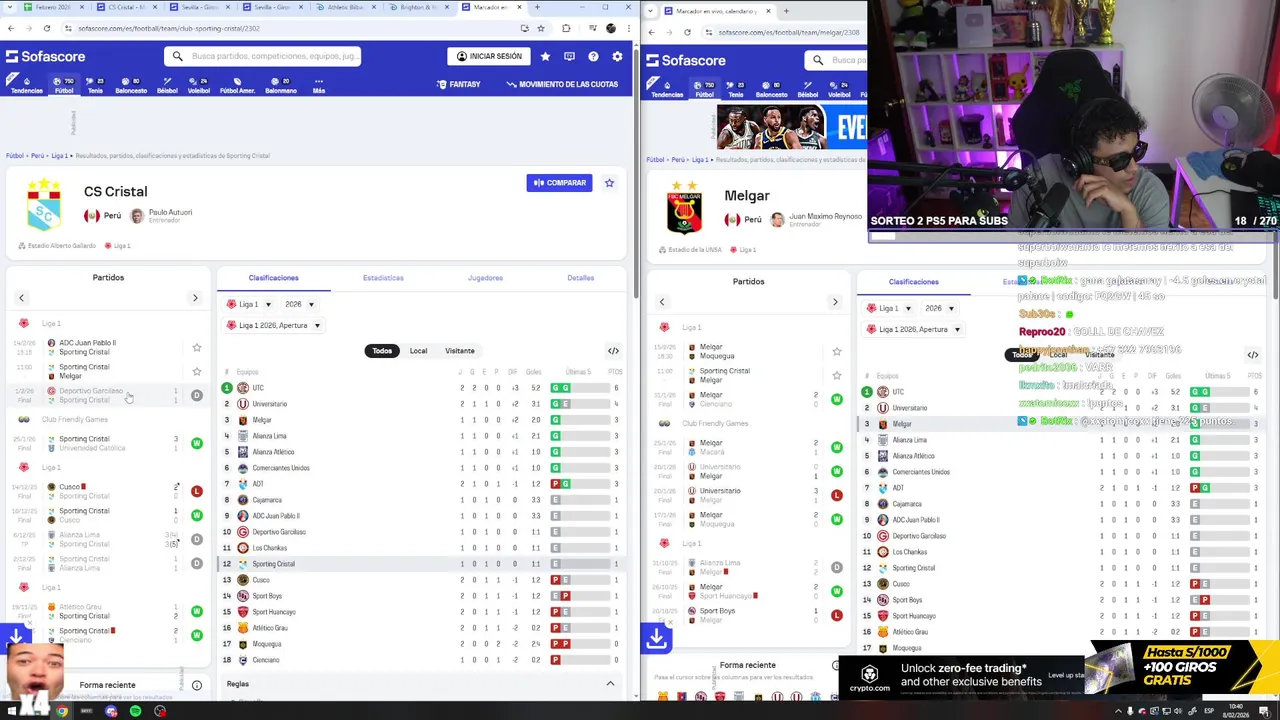
Task: Click the download arrow icon in Melgar window
Action: point(656,638)
